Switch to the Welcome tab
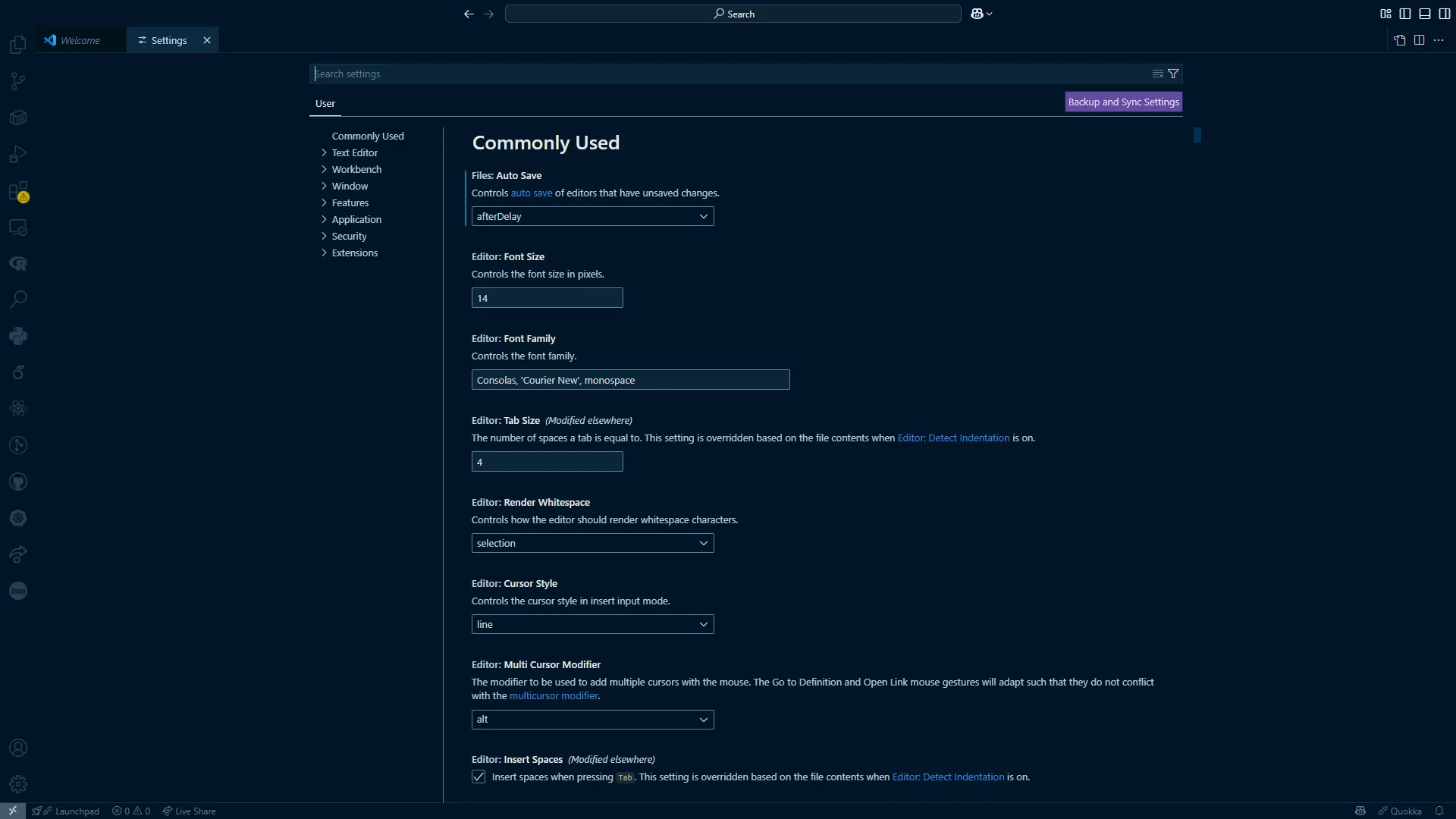The image size is (1456, 819). click(79, 39)
